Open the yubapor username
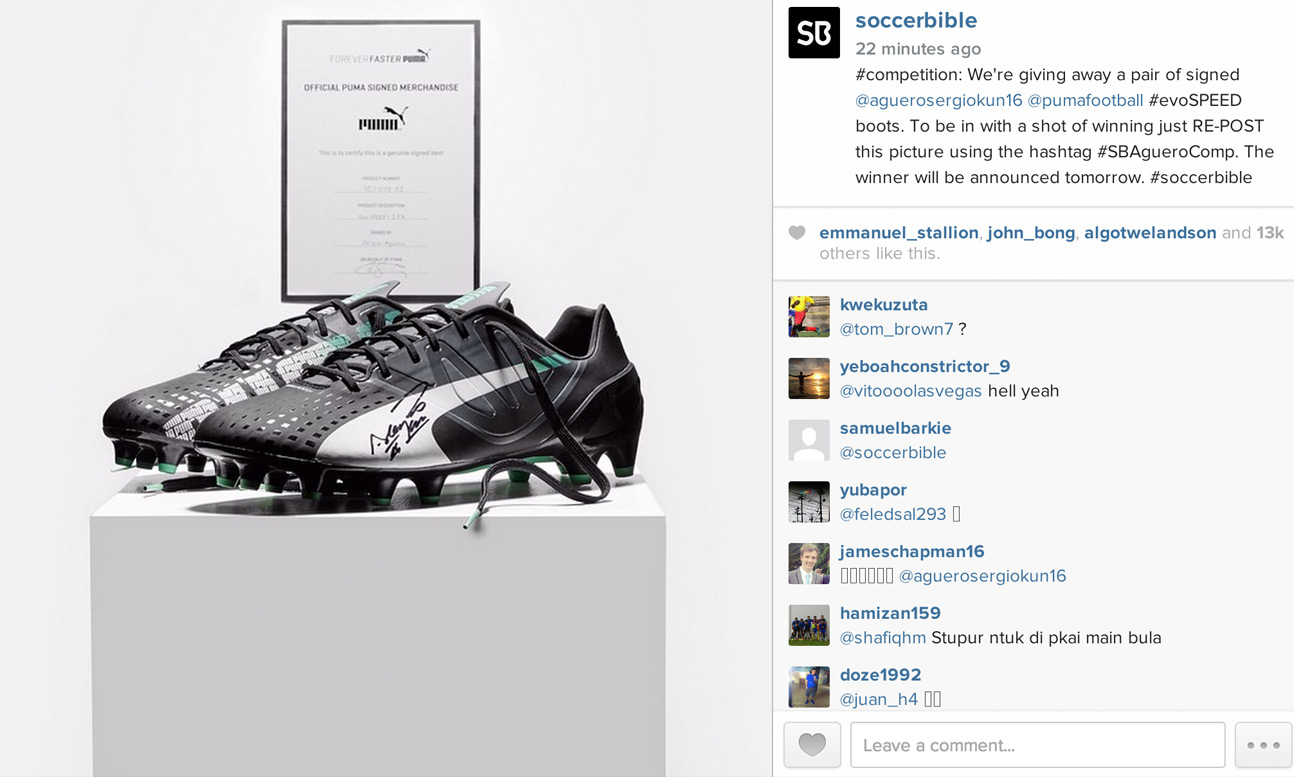The image size is (1294, 777). click(873, 490)
